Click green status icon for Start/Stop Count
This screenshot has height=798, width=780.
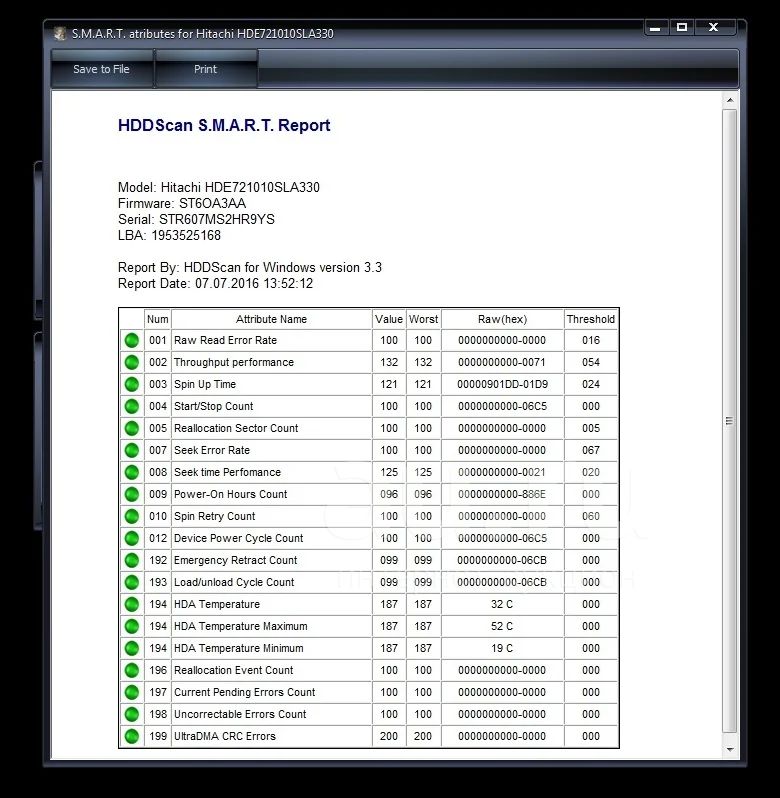(x=132, y=406)
